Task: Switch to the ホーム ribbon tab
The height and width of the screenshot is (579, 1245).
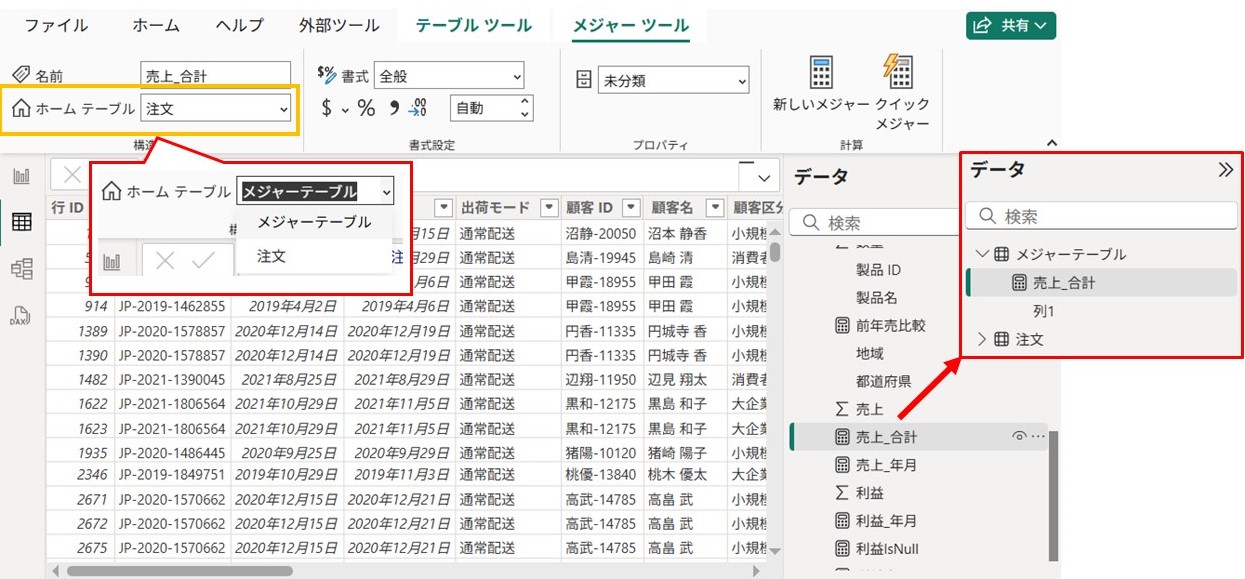Action: point(156,25)
